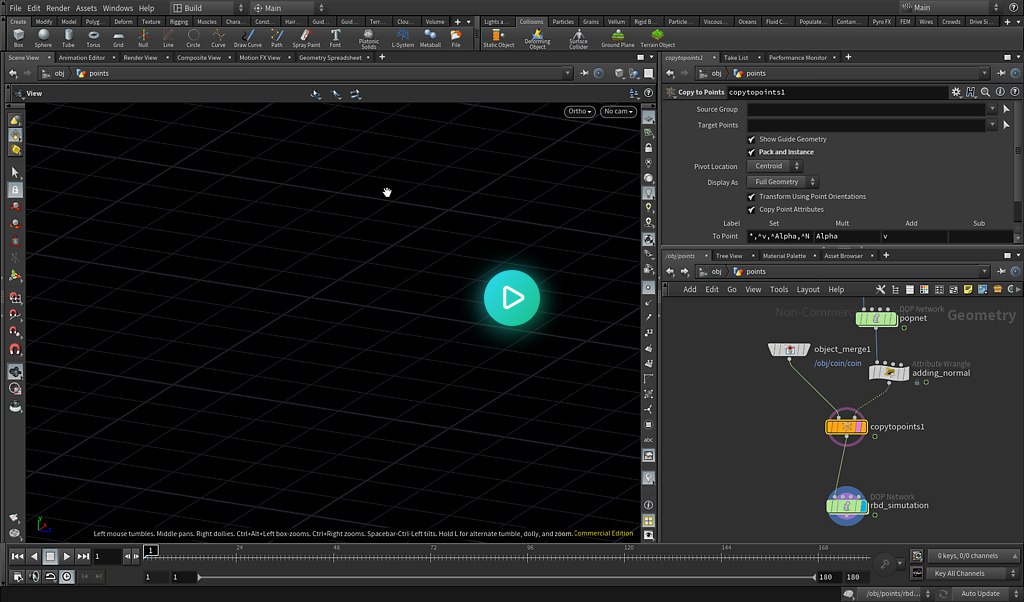The width and height of the screenshot is (1024, 602).
Task: Toggle Pack and Instance checkbox
Action: click(x=751, y=152)
